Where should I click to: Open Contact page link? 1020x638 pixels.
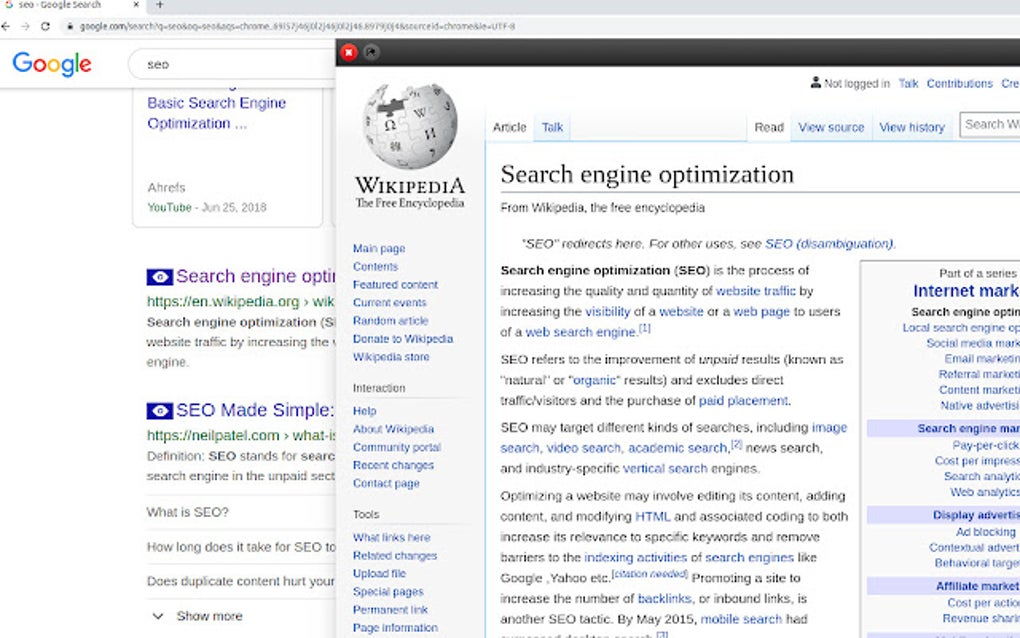point(386,483)
